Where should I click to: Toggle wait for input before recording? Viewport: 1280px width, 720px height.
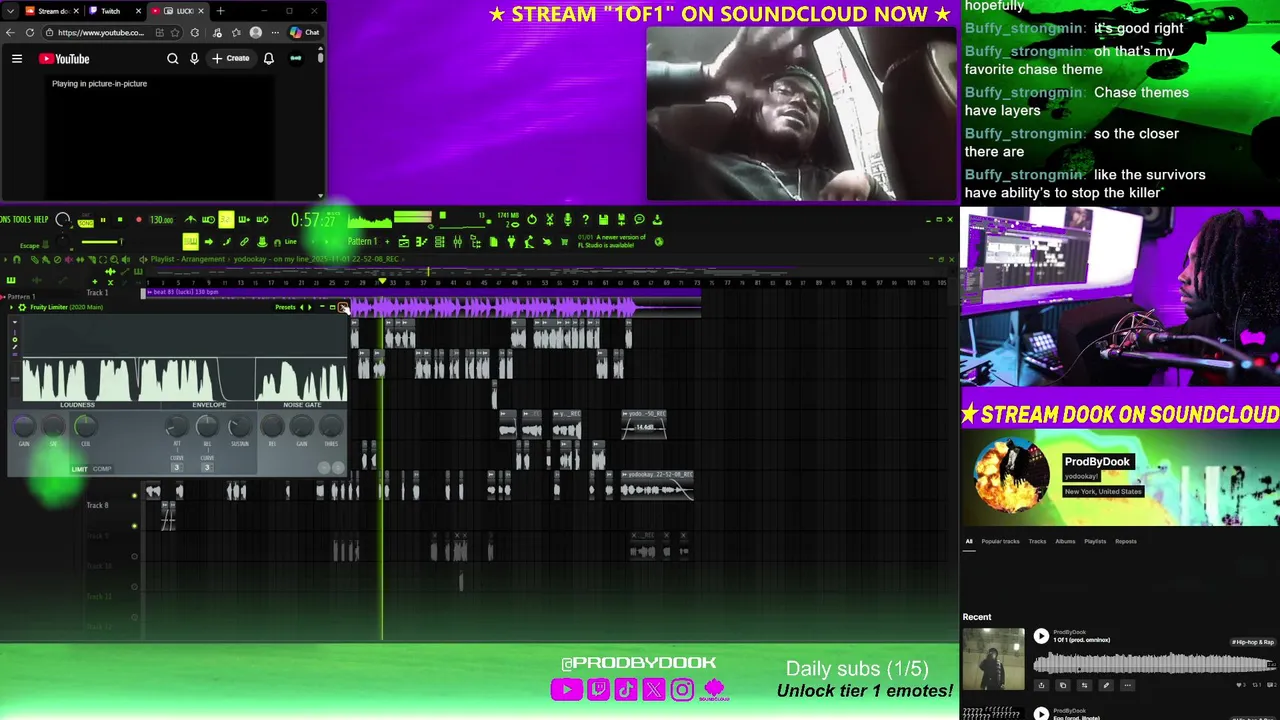point(208,220)
